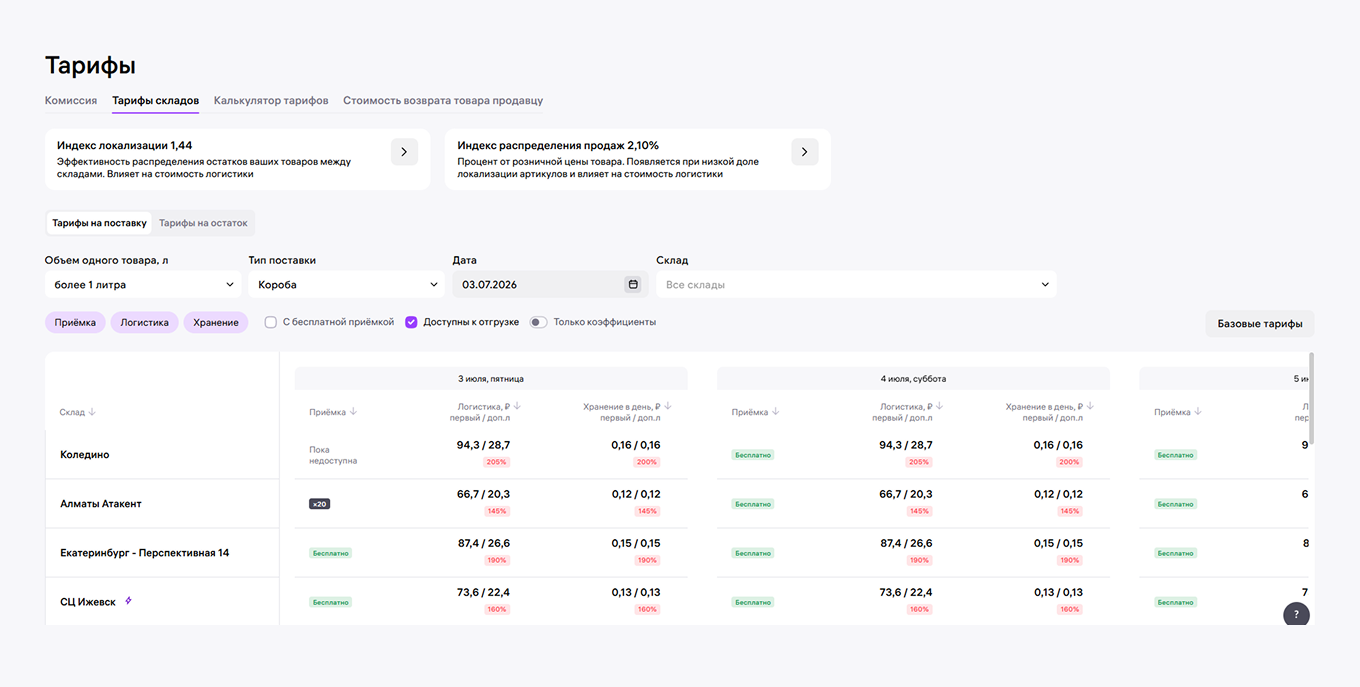The height and width of the screenshot is (687, 1360).
Task: Open the sales distribution index arrow
Action: pos(805,152)
